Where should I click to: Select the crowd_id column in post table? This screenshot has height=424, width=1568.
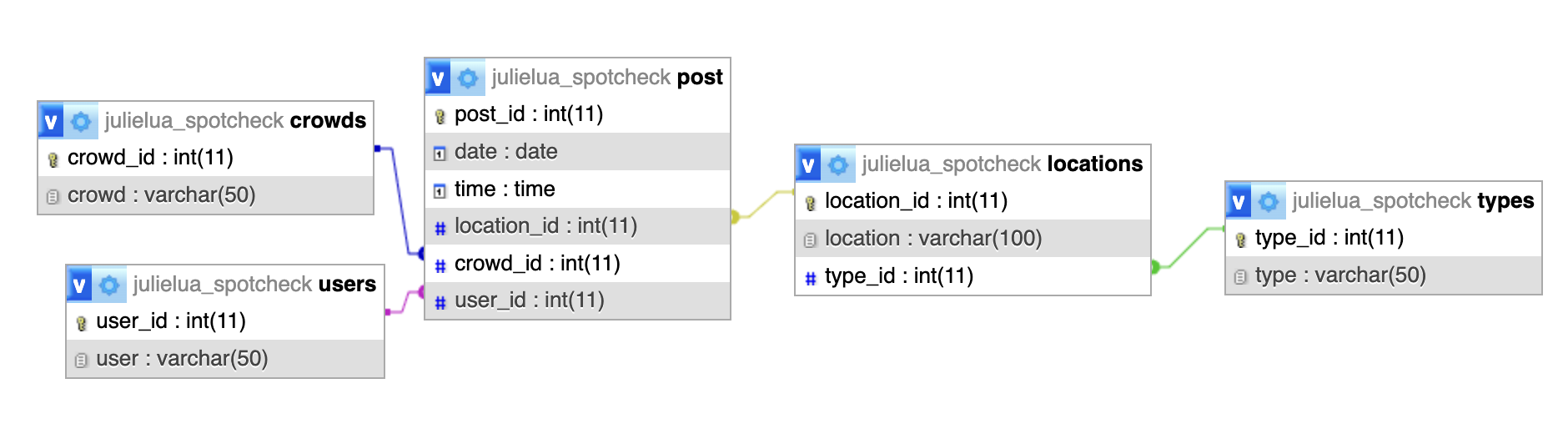coord(537,264)
